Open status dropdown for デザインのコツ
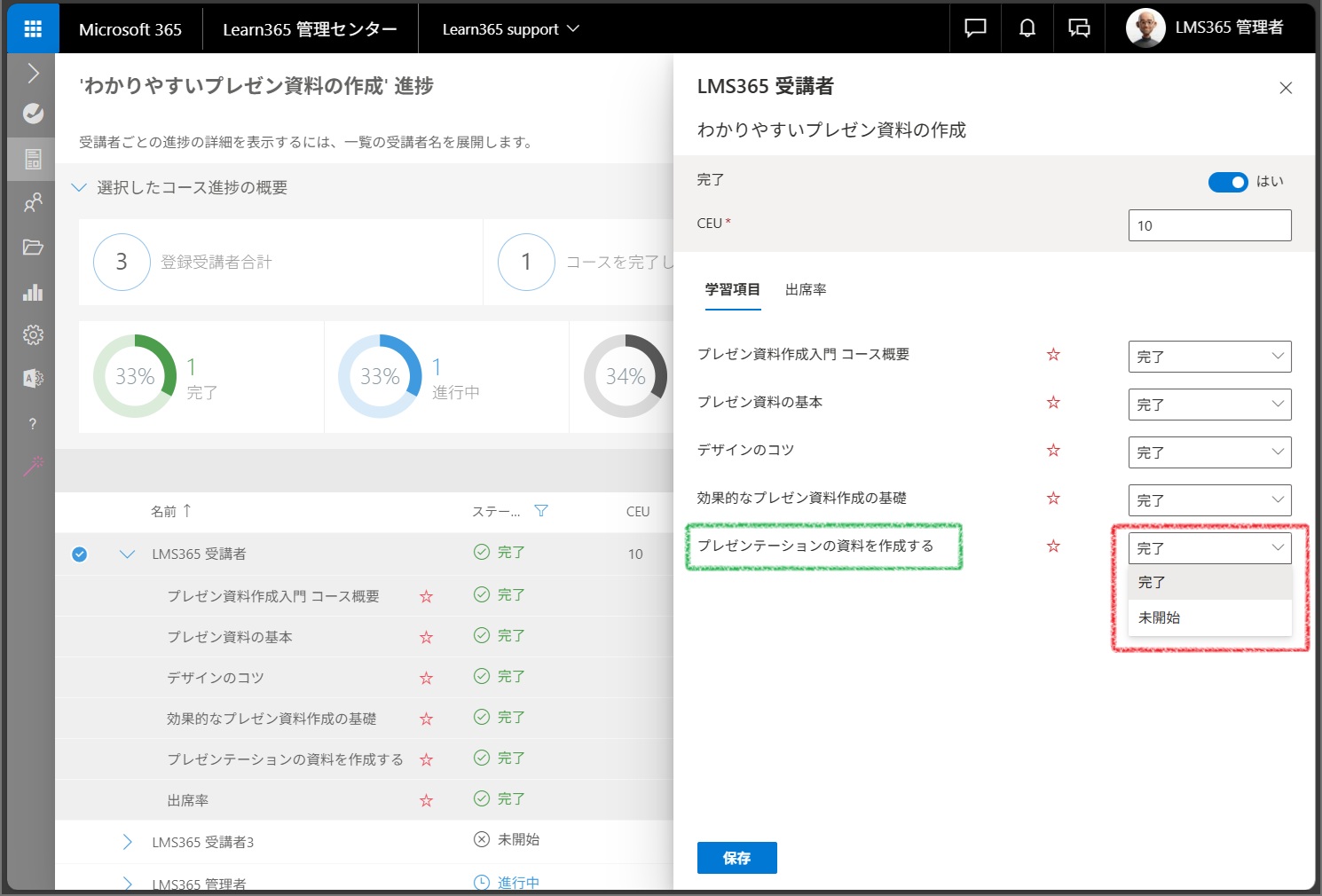Viewport: 1322px width, 896px height. point(1209,452)
